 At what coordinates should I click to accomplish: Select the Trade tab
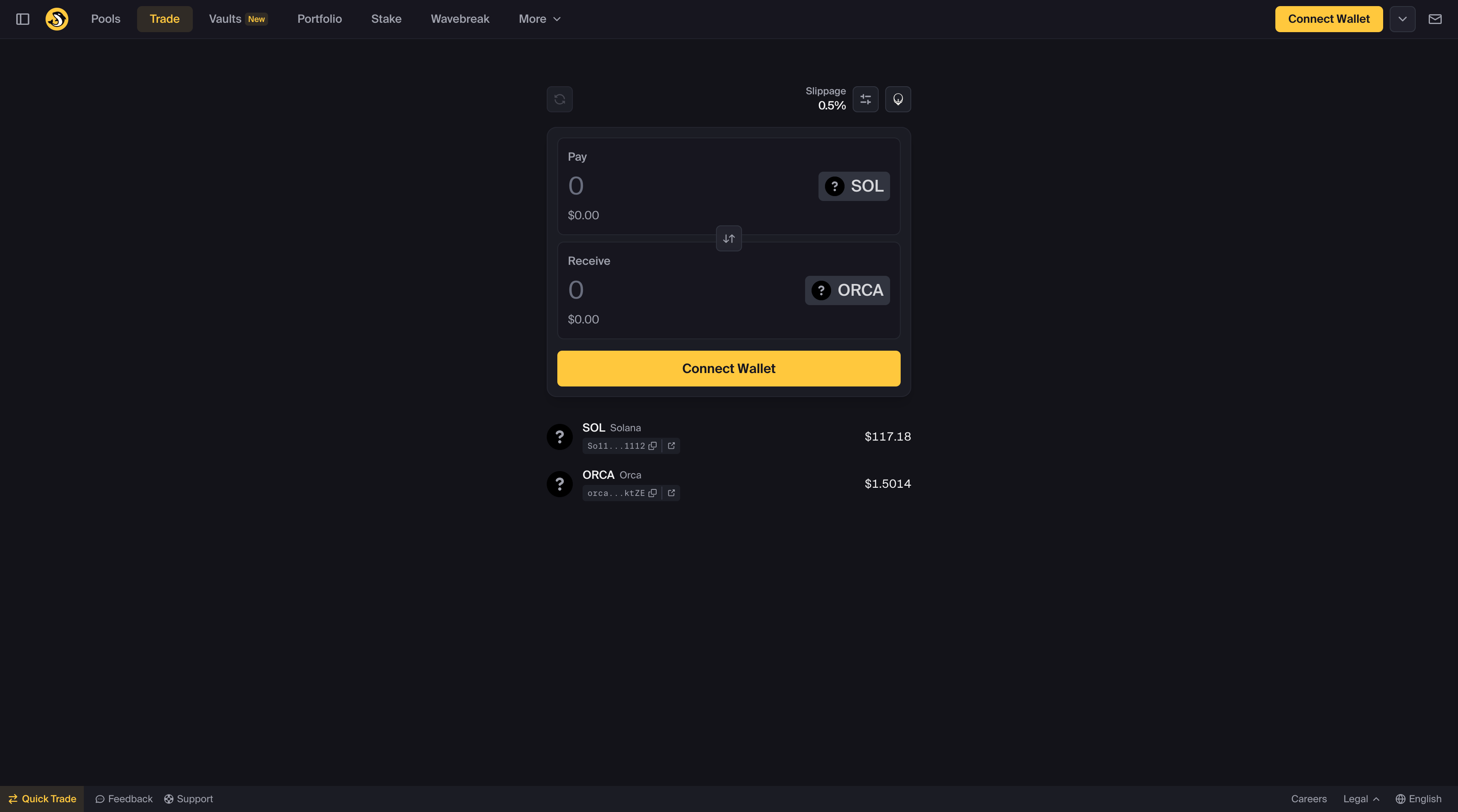pyautogui.click(x=165, y=19)
